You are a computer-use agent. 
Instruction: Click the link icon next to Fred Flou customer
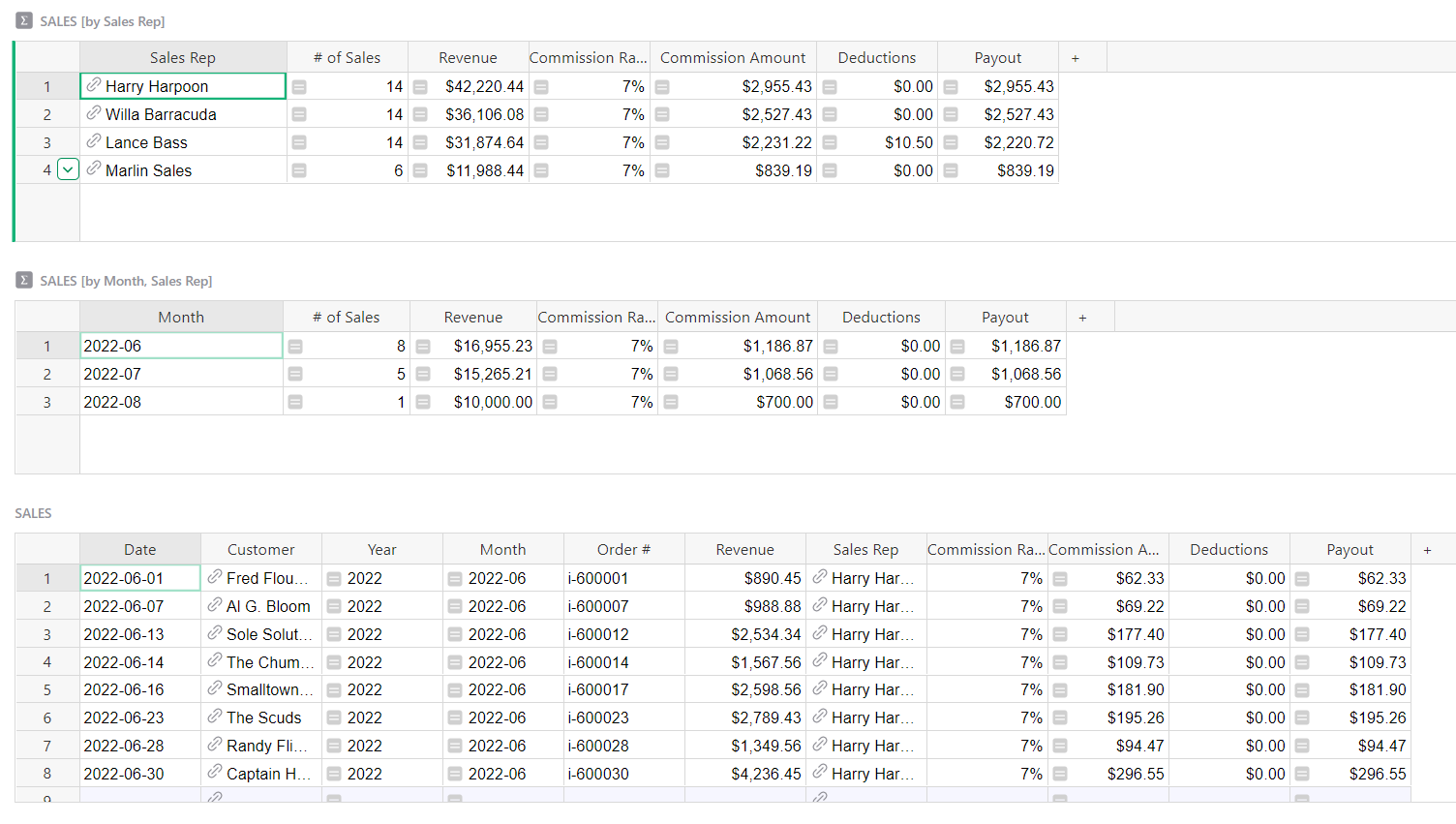click(x=213, y=577)
